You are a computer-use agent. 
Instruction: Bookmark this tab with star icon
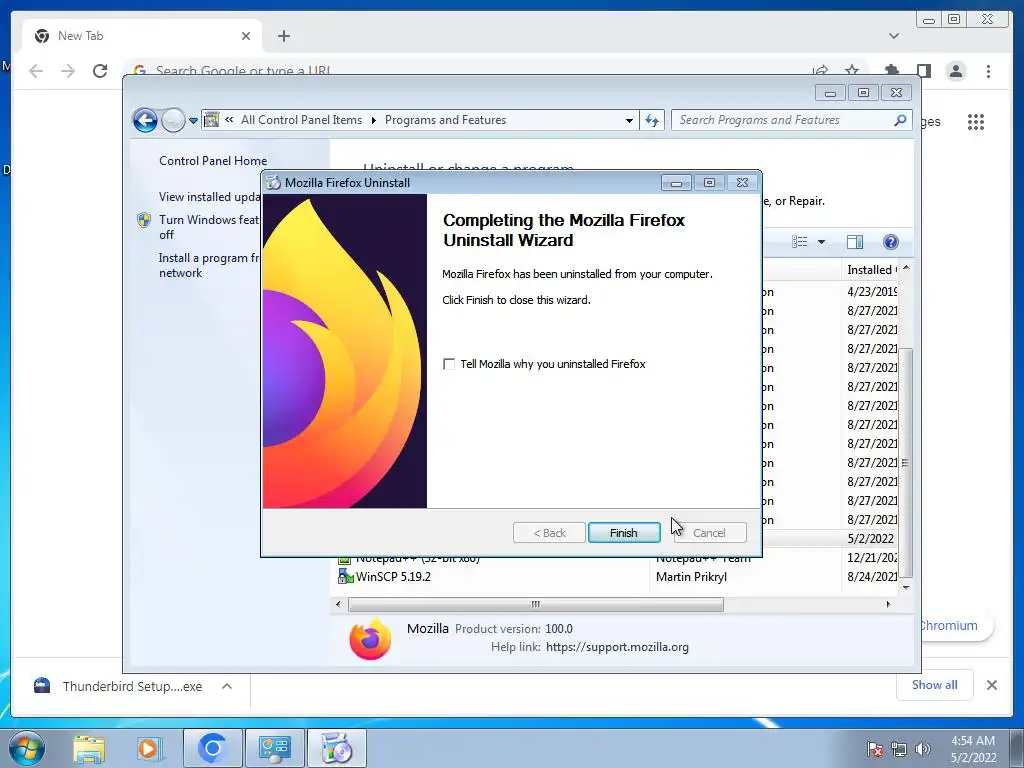pos(852,70)
